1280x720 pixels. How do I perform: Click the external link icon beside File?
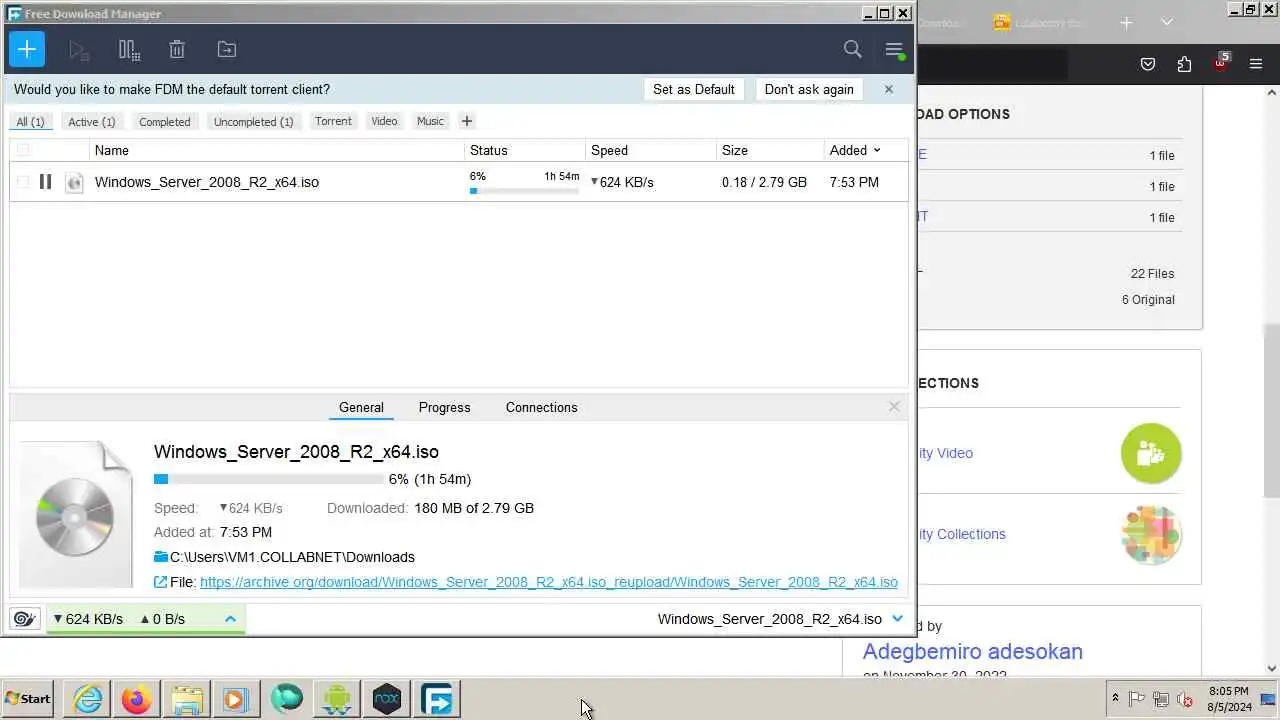pyautogui.click(x=161, y=582)
